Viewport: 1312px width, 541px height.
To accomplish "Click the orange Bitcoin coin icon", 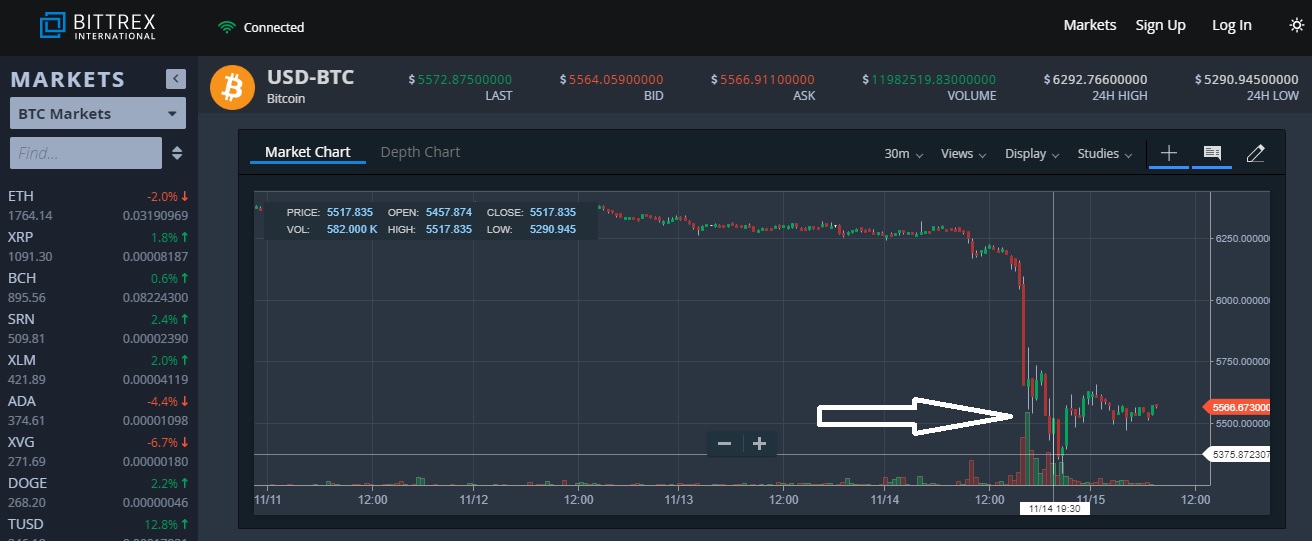I will click(233, 87).
